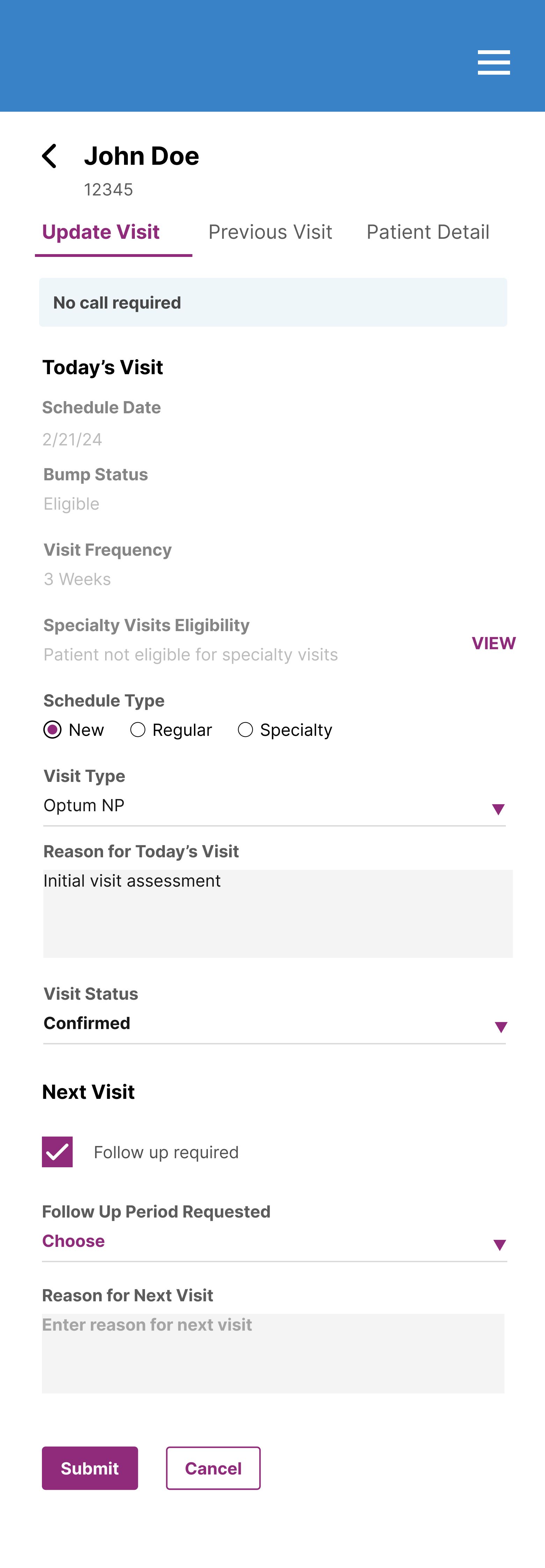View specialty visits eligibility details
The image size is (545, 1568).
click(x=493, y=643)
